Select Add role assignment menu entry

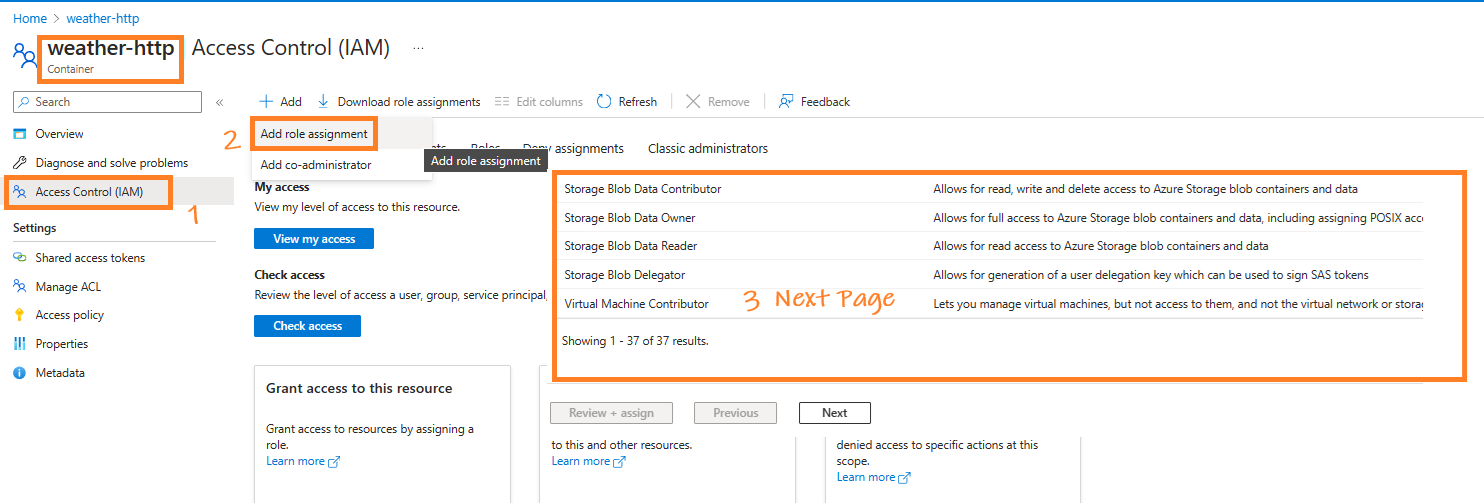(314, 134)
